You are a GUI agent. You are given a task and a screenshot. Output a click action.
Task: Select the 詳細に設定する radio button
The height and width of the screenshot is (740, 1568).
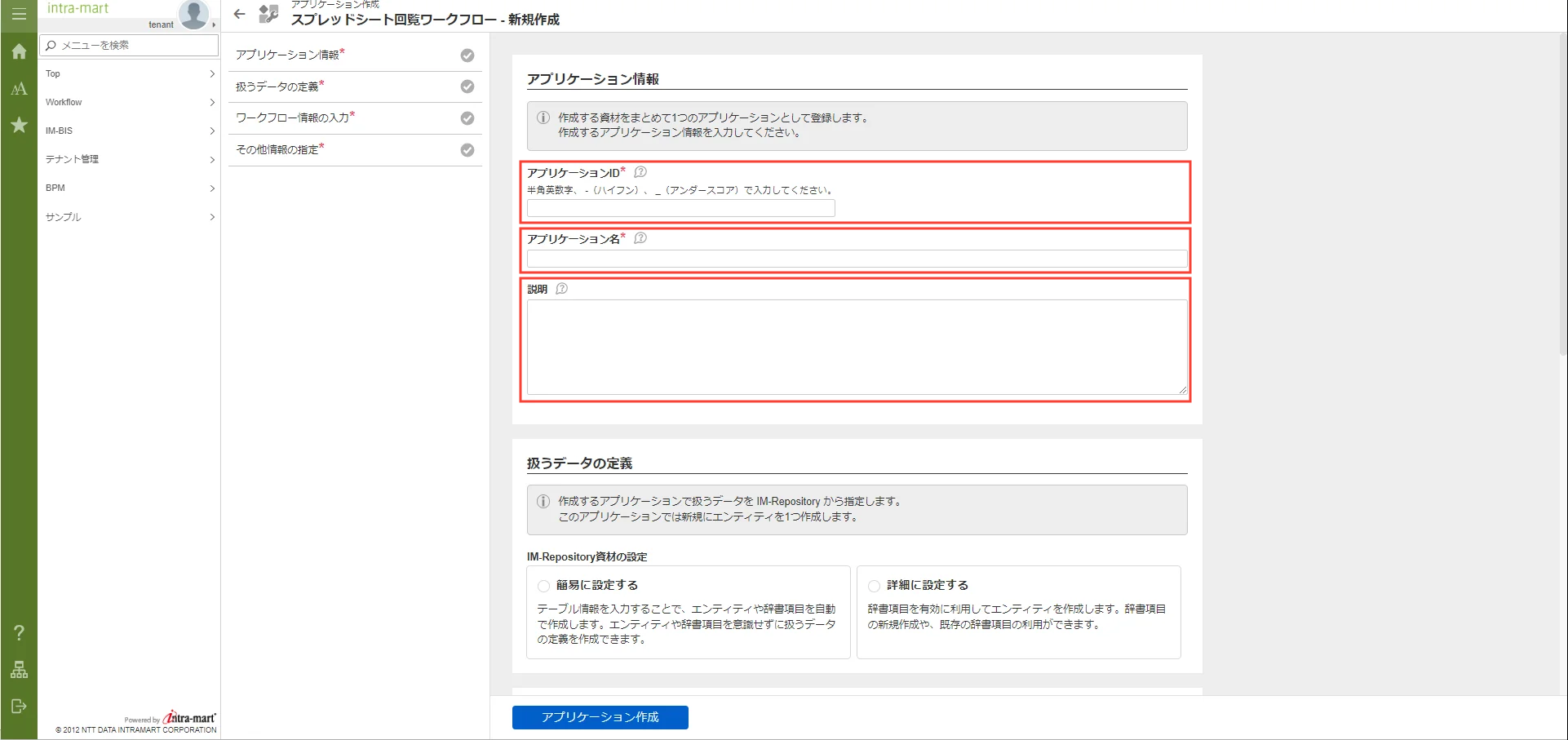[872, 585]
